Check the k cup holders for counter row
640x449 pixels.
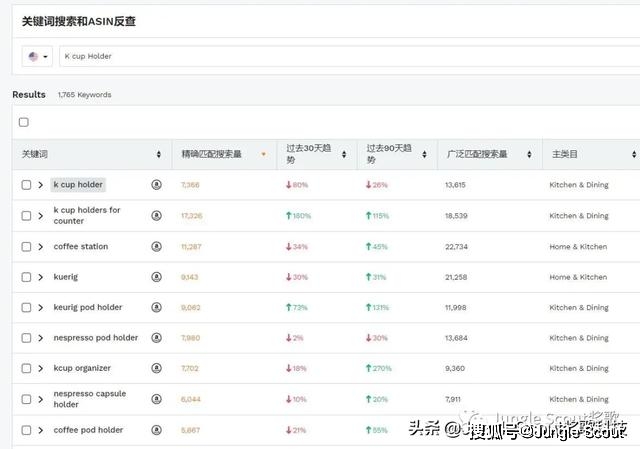(26, 216)
